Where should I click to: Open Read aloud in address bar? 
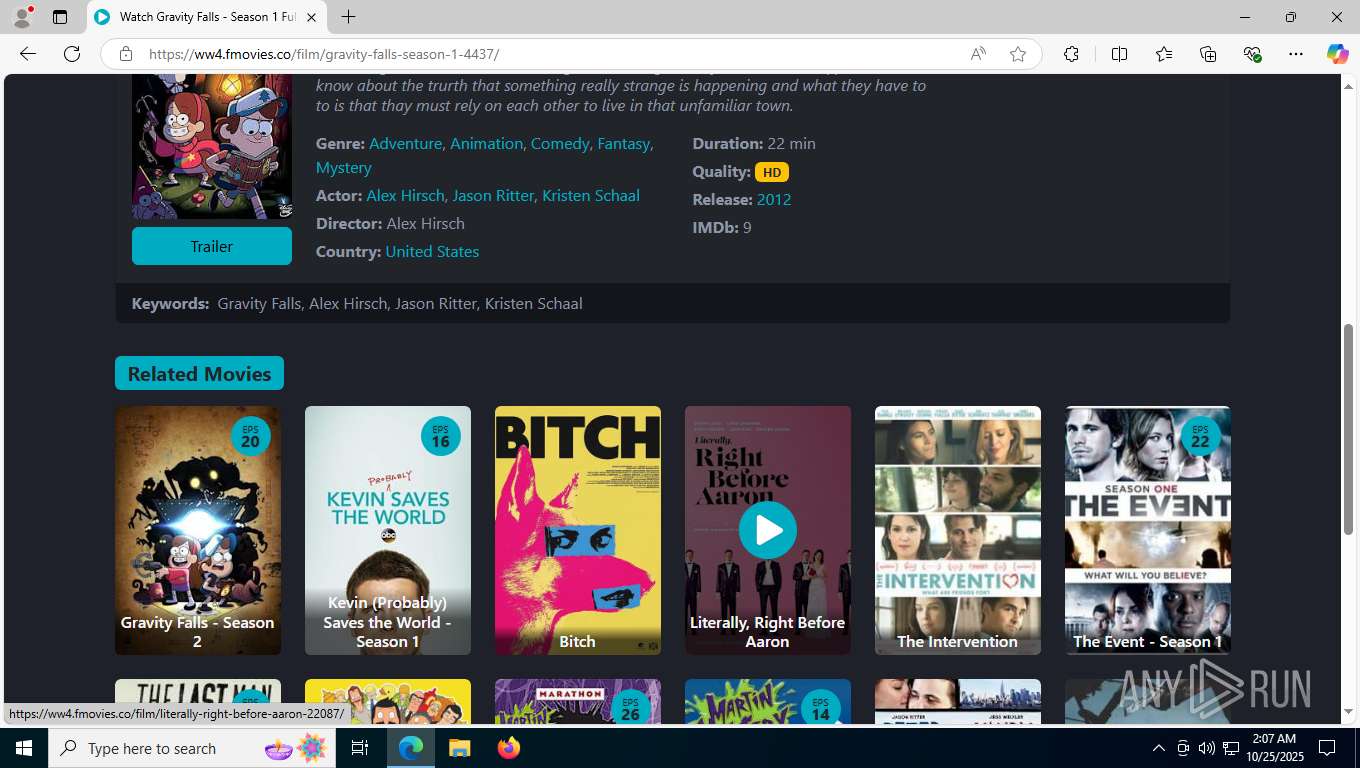point(978,54)
